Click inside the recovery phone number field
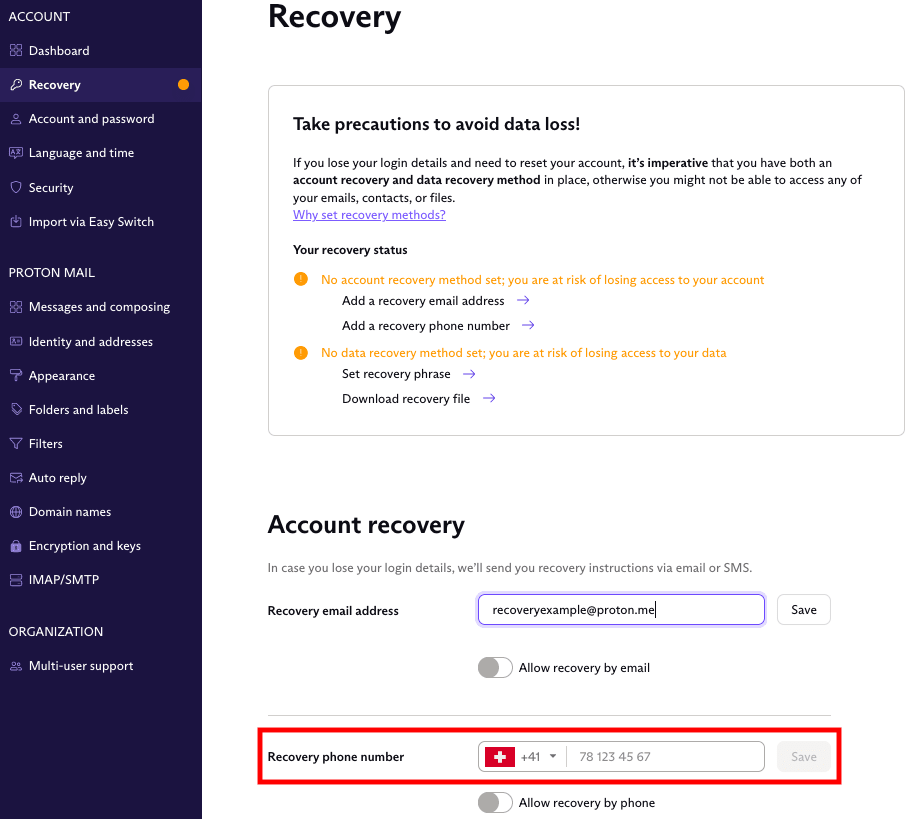This screenshot has height=819, width=916. point(665,757)
